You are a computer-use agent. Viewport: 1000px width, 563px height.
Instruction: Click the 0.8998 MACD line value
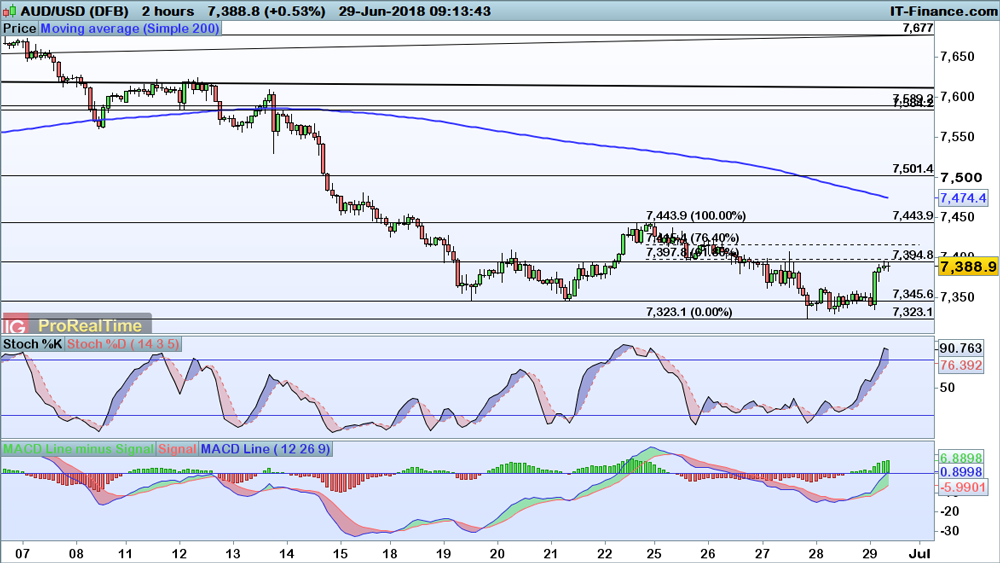click(x=961, y=472)
